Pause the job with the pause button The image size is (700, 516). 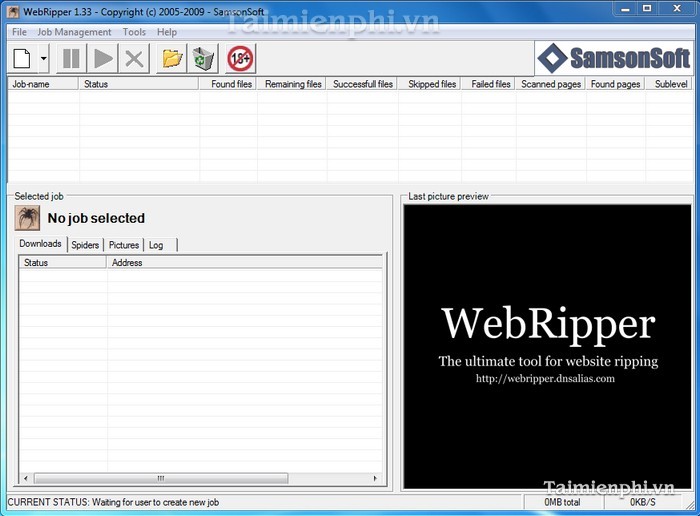[x=71, y=58]
